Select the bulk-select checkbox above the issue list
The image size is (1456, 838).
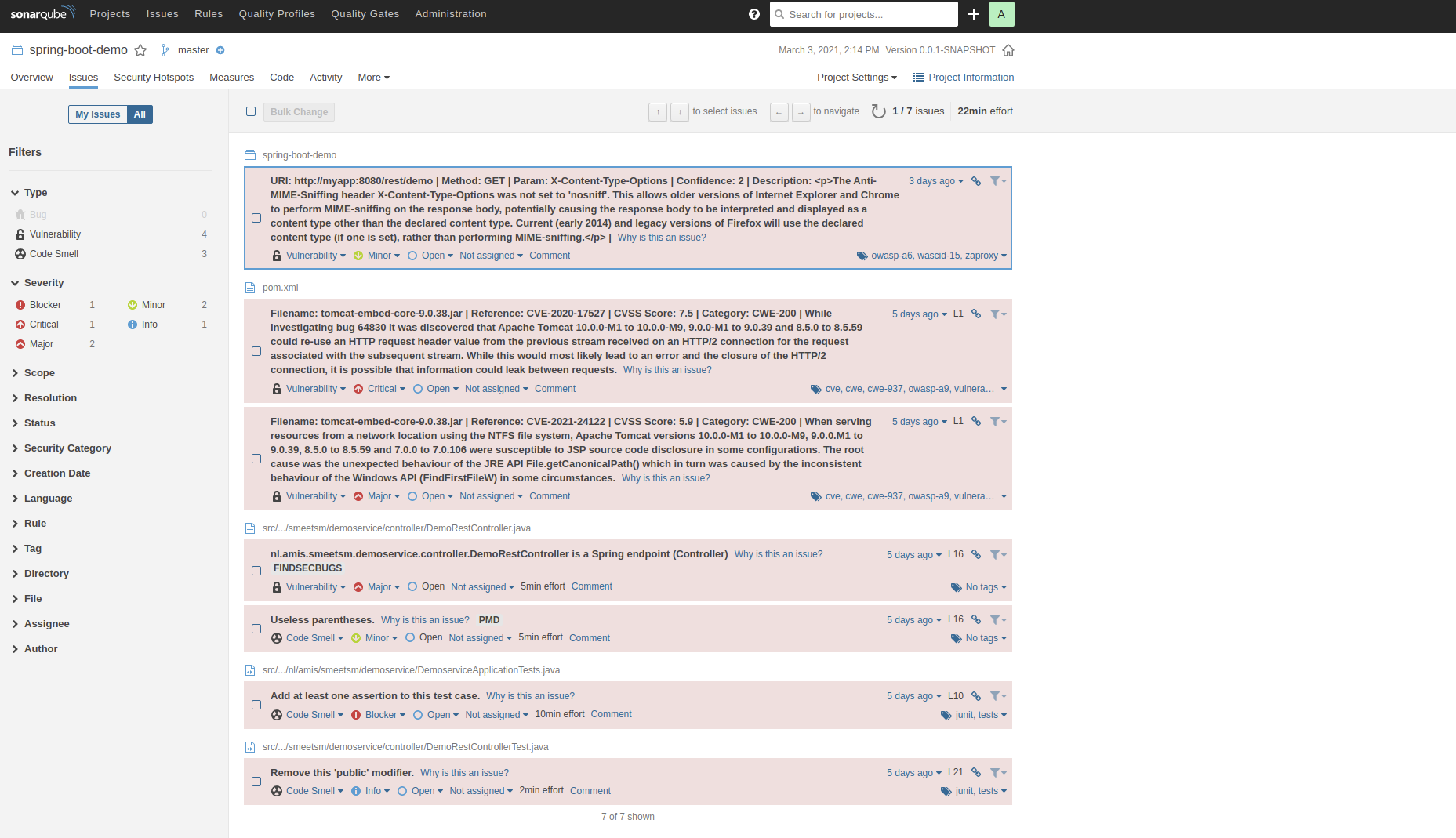click(251, 111)
